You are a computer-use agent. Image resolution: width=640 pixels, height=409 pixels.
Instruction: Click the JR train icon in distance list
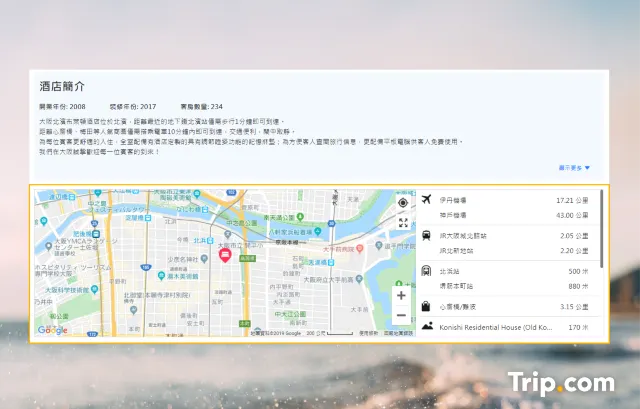[426, 235]
